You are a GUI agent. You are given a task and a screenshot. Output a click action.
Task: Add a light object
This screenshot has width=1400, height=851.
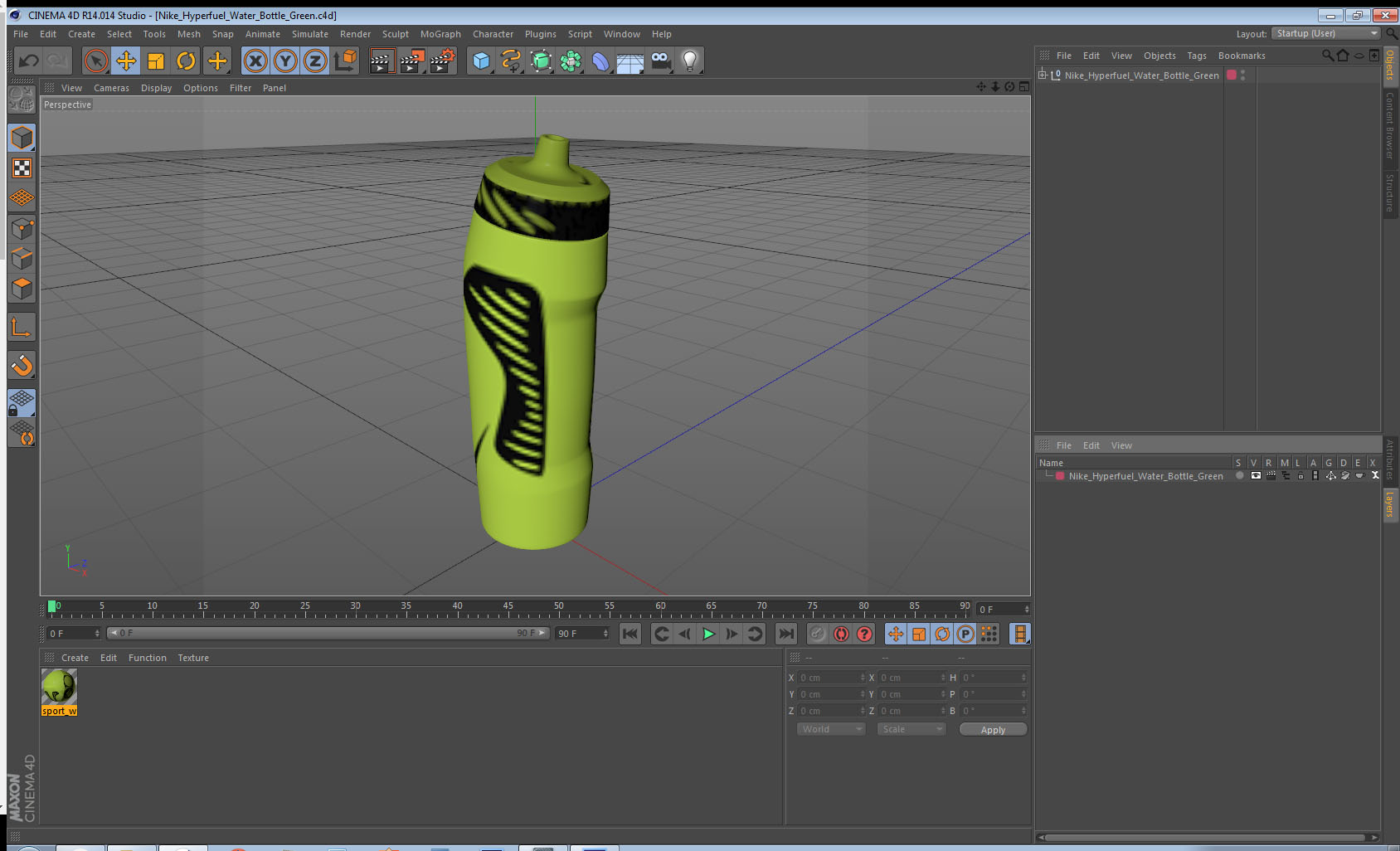pyautogui.click(x=690, y=61)
